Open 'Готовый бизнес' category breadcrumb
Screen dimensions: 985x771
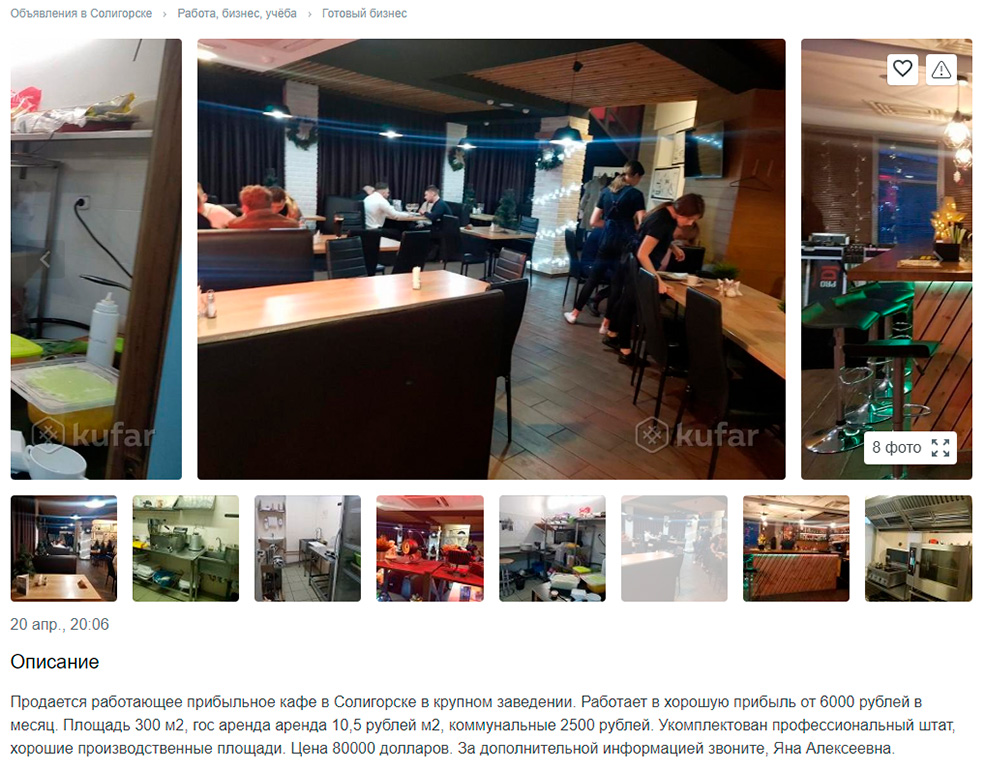click(364, 13)
